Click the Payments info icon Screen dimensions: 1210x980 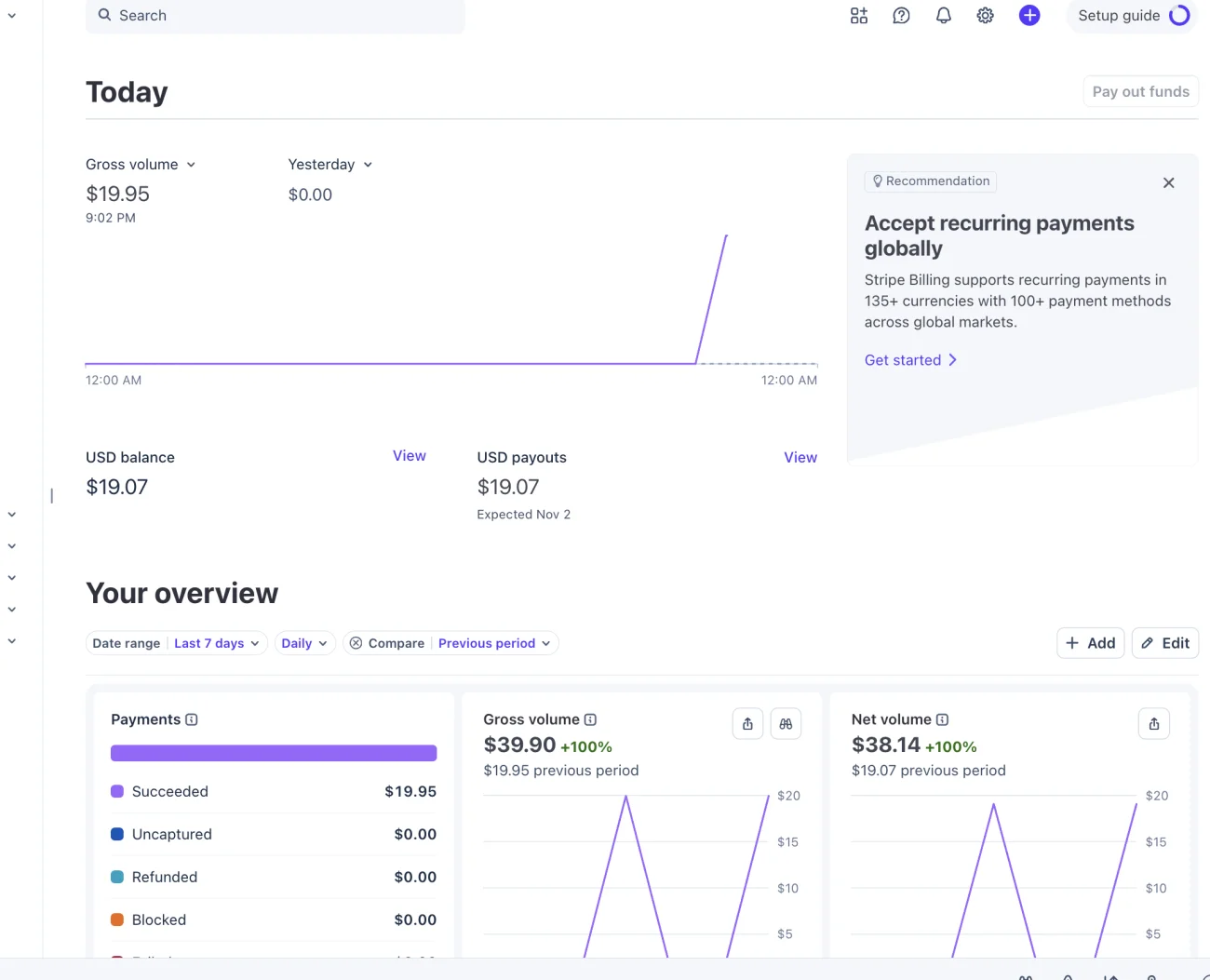pos(192,719)
